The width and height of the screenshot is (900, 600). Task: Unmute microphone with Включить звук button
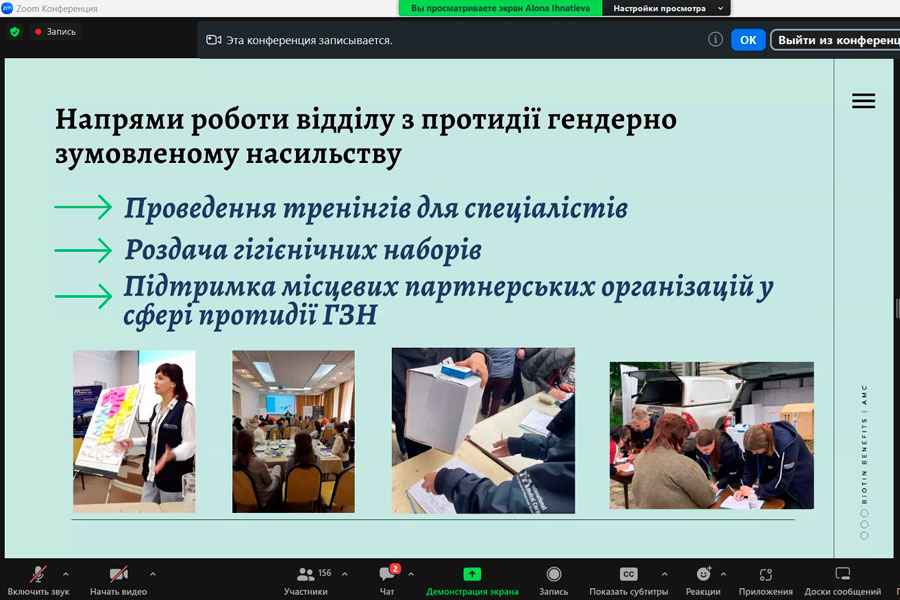(38, 574)
